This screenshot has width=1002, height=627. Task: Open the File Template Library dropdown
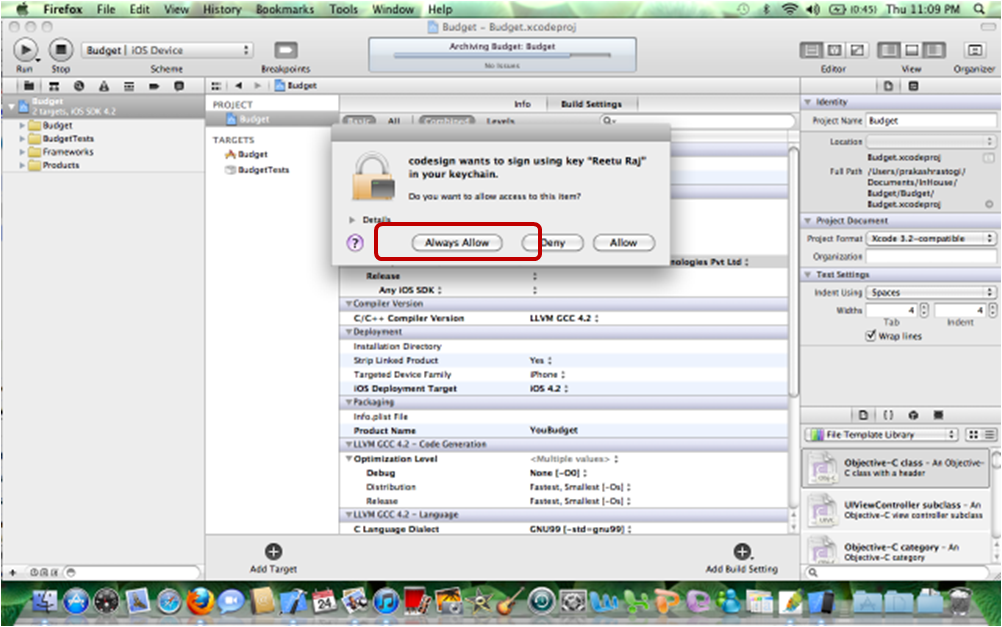pyautogui.click(x=881, y=435)
